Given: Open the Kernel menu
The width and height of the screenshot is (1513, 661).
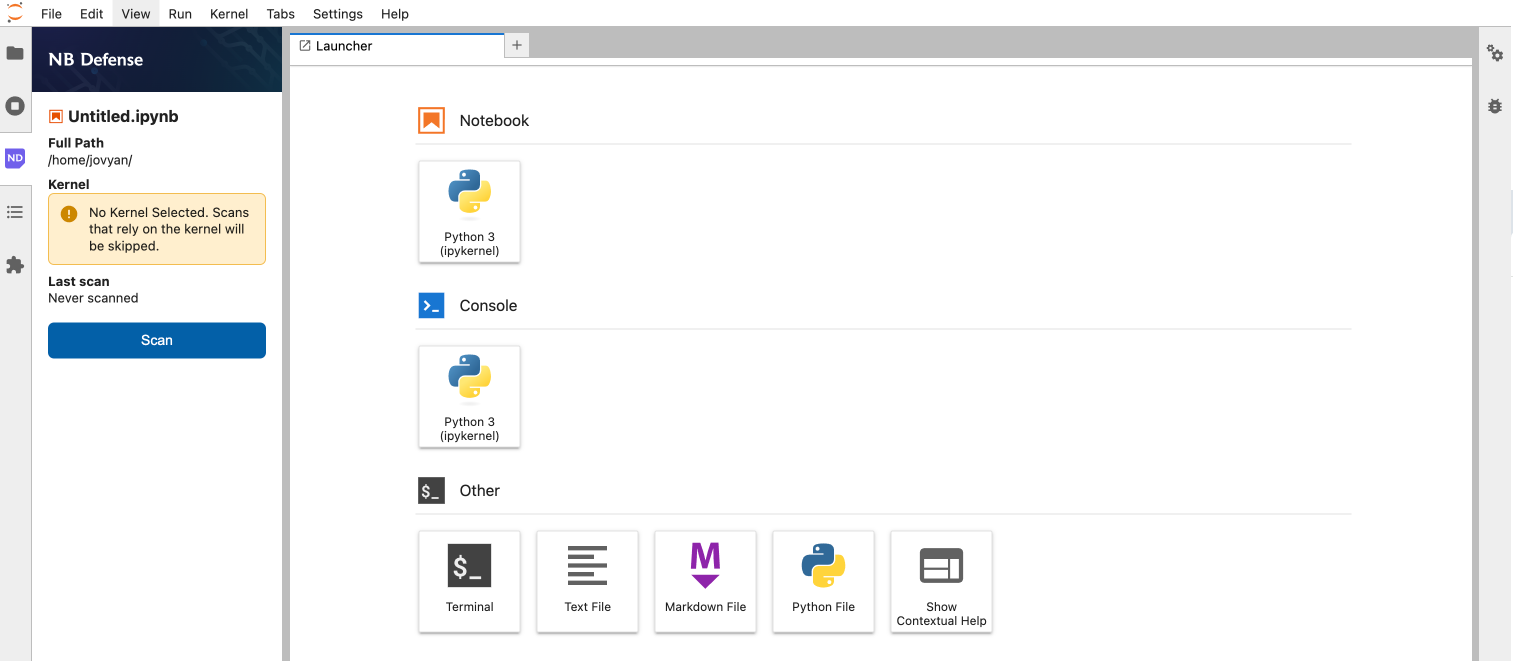Looking at the screenshot, I should [x=228, y=13].
